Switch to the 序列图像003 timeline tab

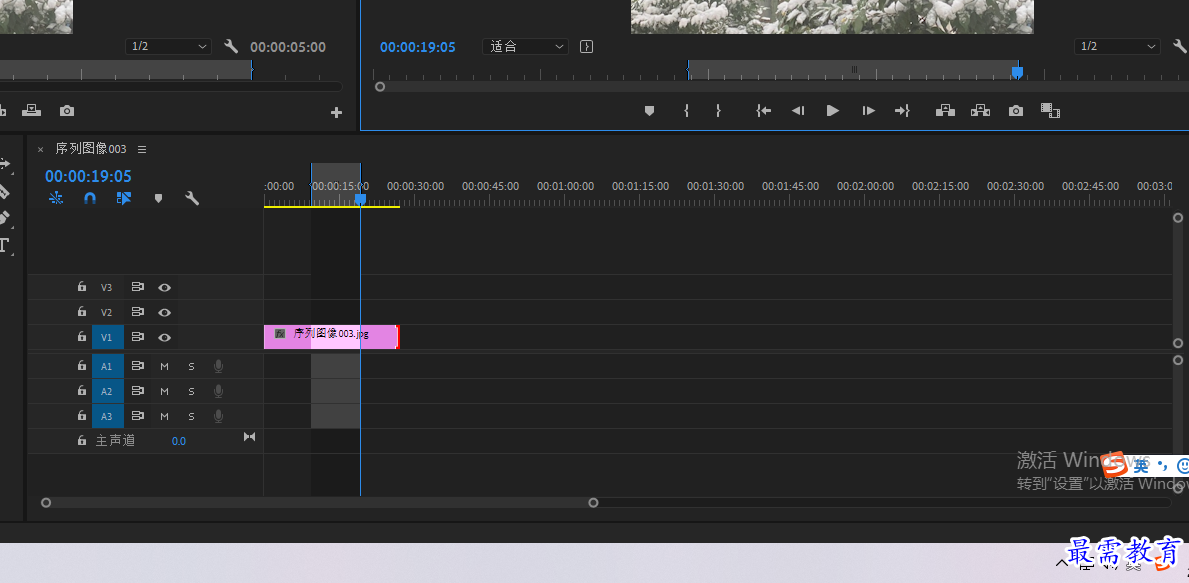click(91, 149)
